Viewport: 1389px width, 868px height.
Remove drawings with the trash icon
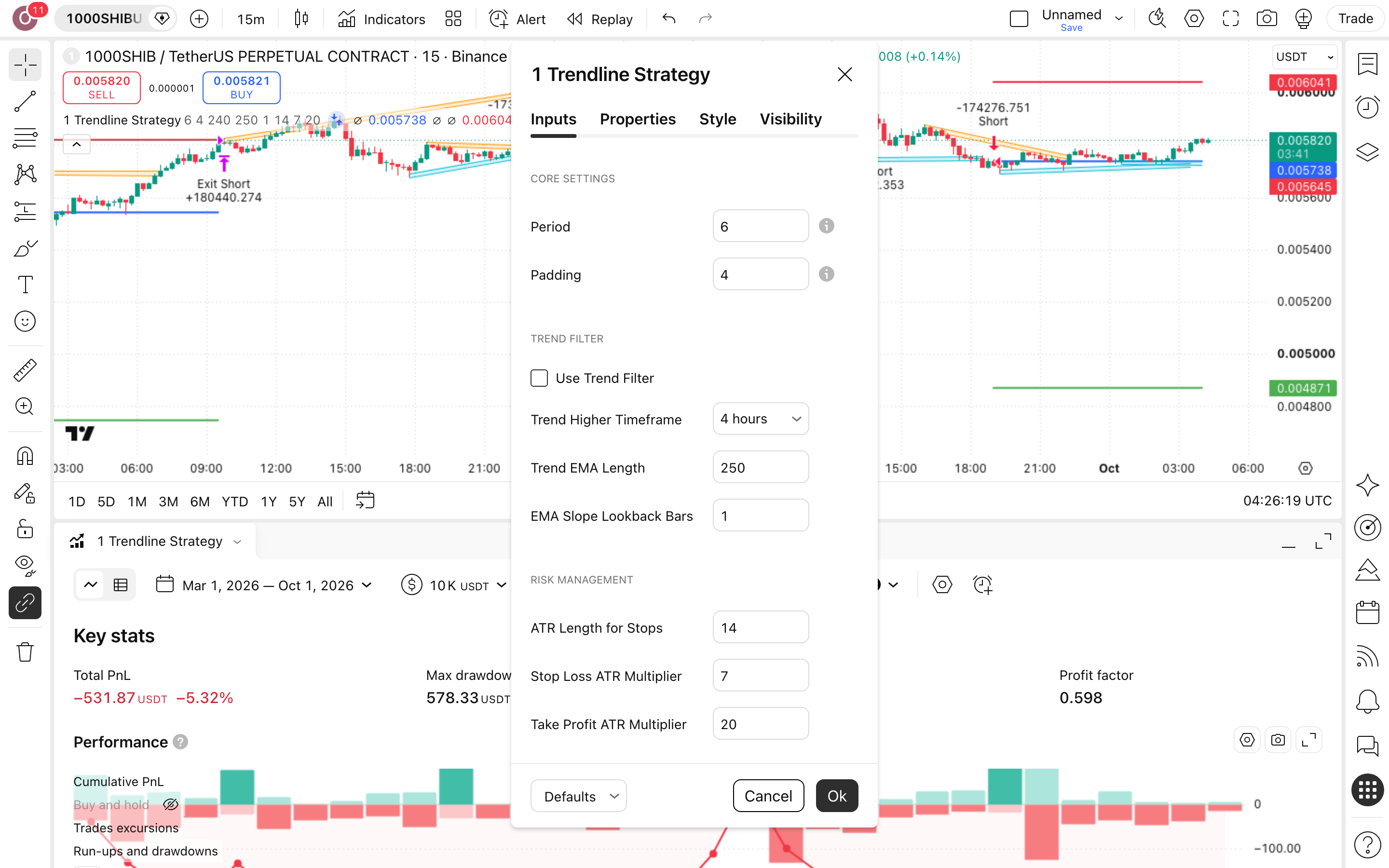25,652
